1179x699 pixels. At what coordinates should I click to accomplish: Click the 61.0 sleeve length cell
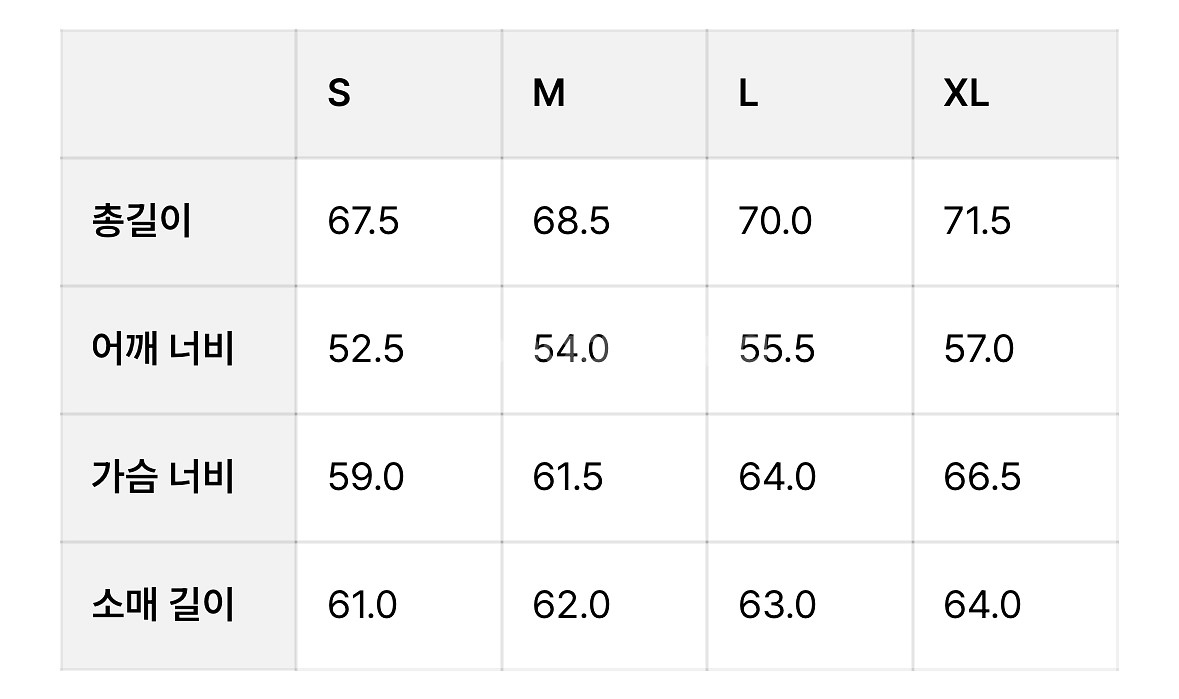(x=362, y=605)
